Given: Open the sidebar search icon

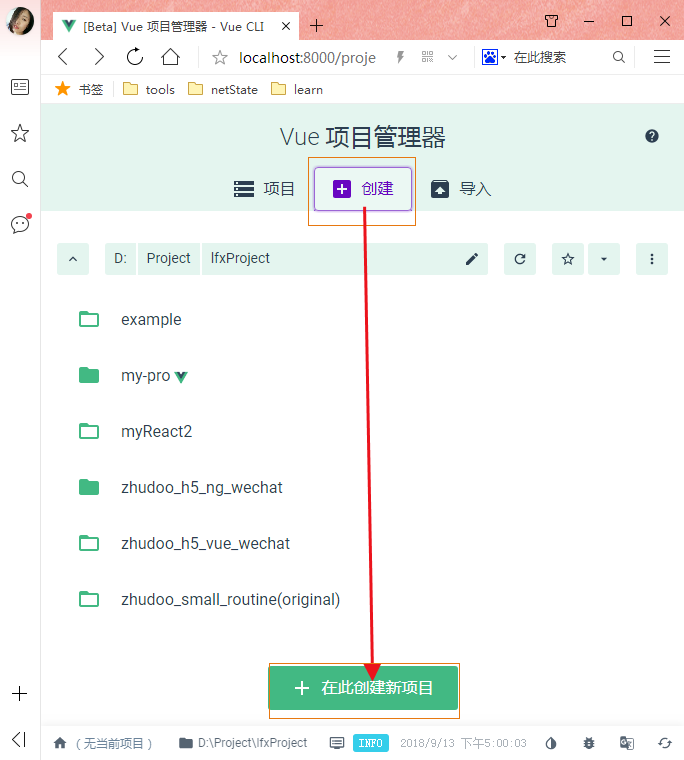Looking at the screenshot, I should (20, 179).
